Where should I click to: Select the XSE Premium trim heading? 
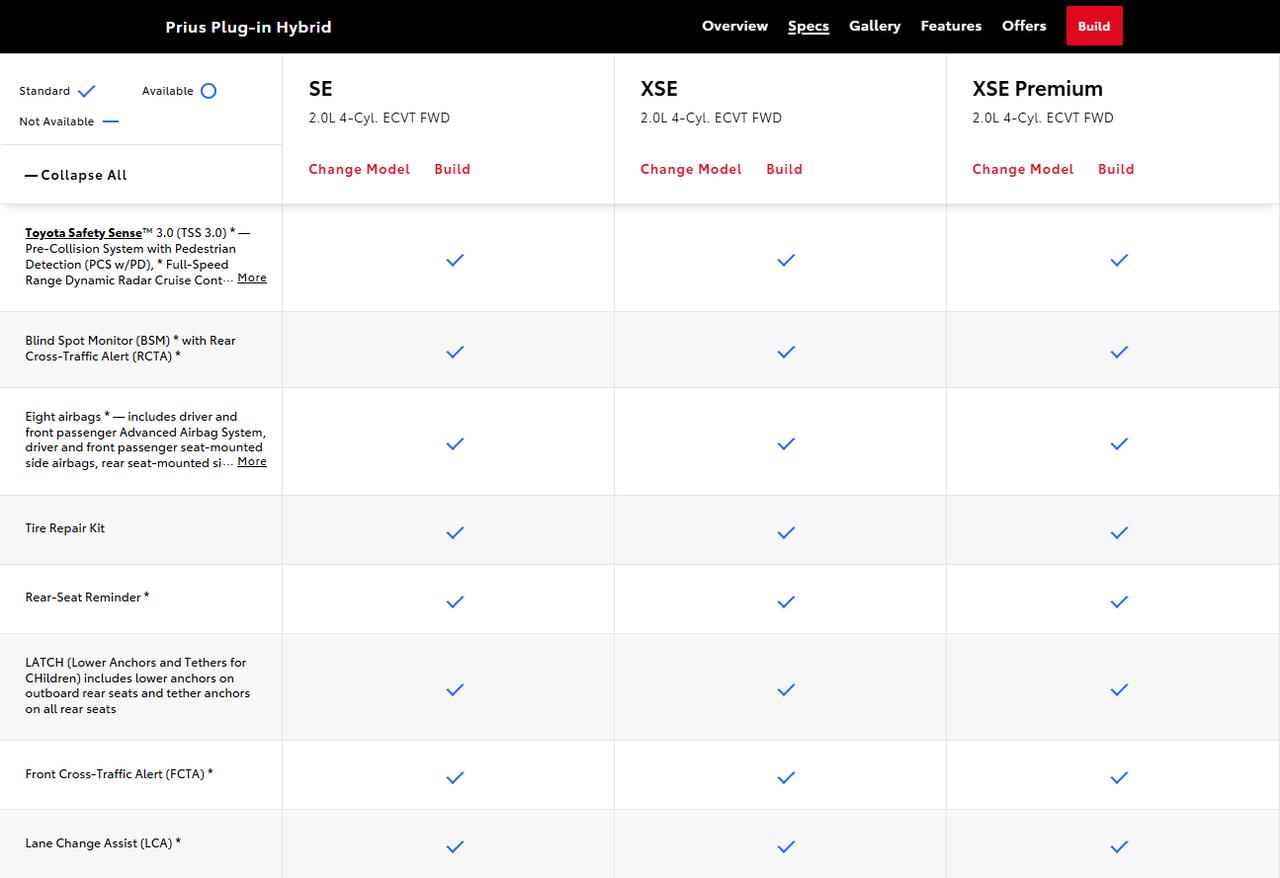pos(1037,88)
